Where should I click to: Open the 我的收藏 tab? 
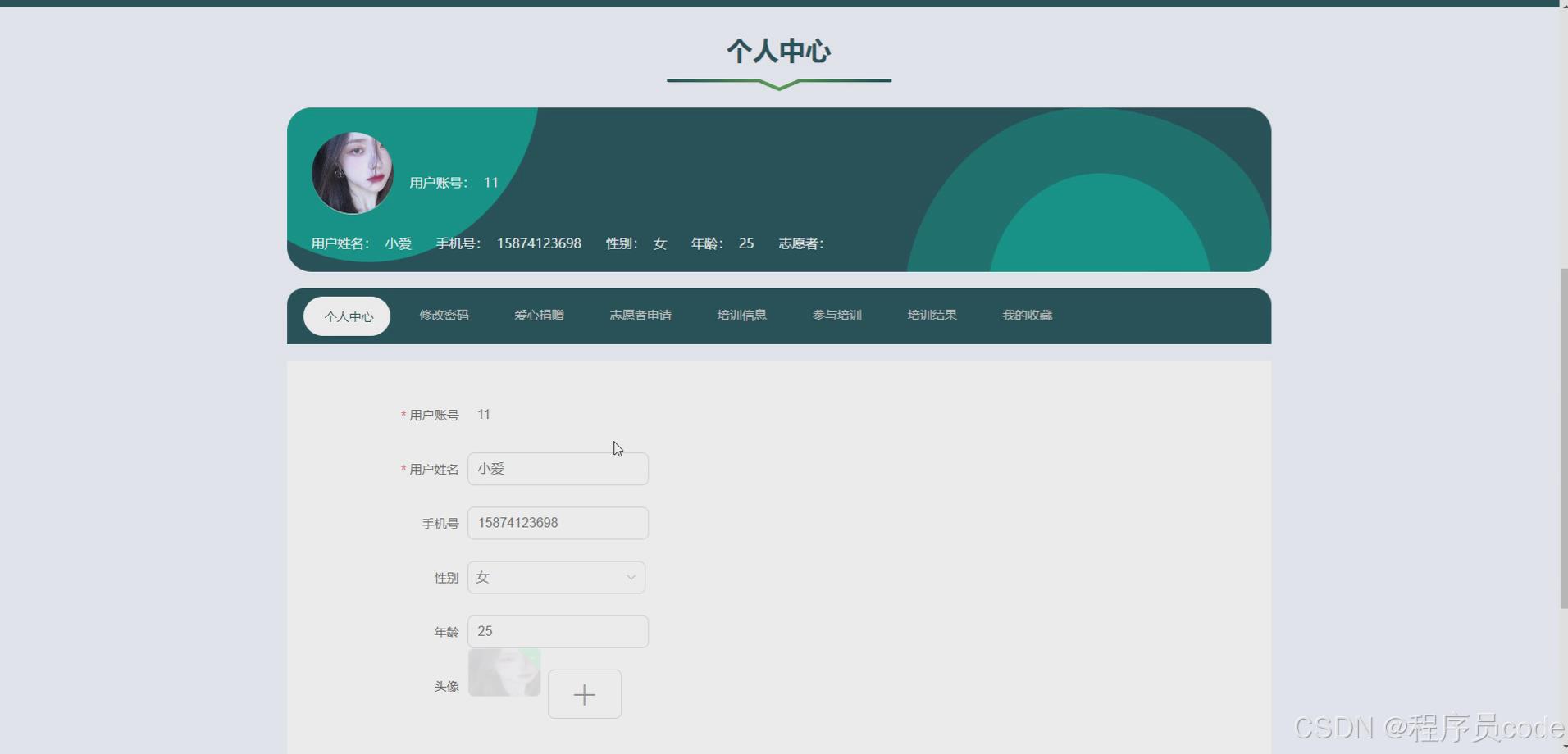pos(1027,316)
